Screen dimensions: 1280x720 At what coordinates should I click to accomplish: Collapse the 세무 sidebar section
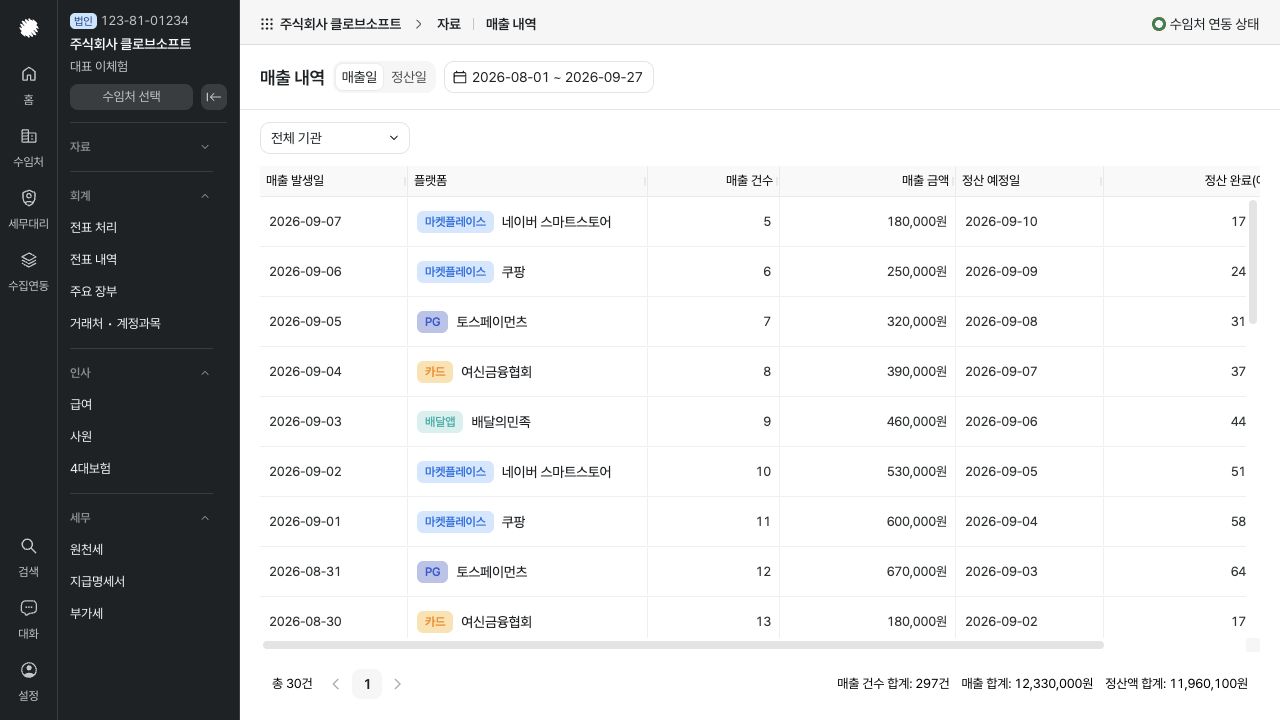(x=141, y=518)
